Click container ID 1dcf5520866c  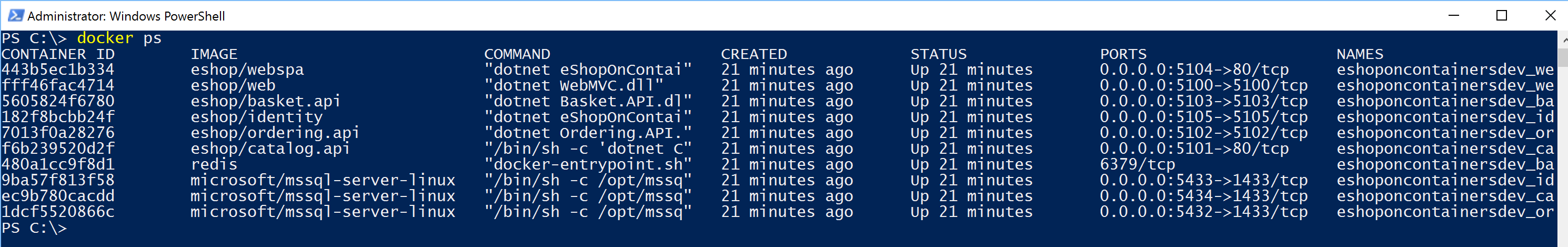click(x=58, y=212)
